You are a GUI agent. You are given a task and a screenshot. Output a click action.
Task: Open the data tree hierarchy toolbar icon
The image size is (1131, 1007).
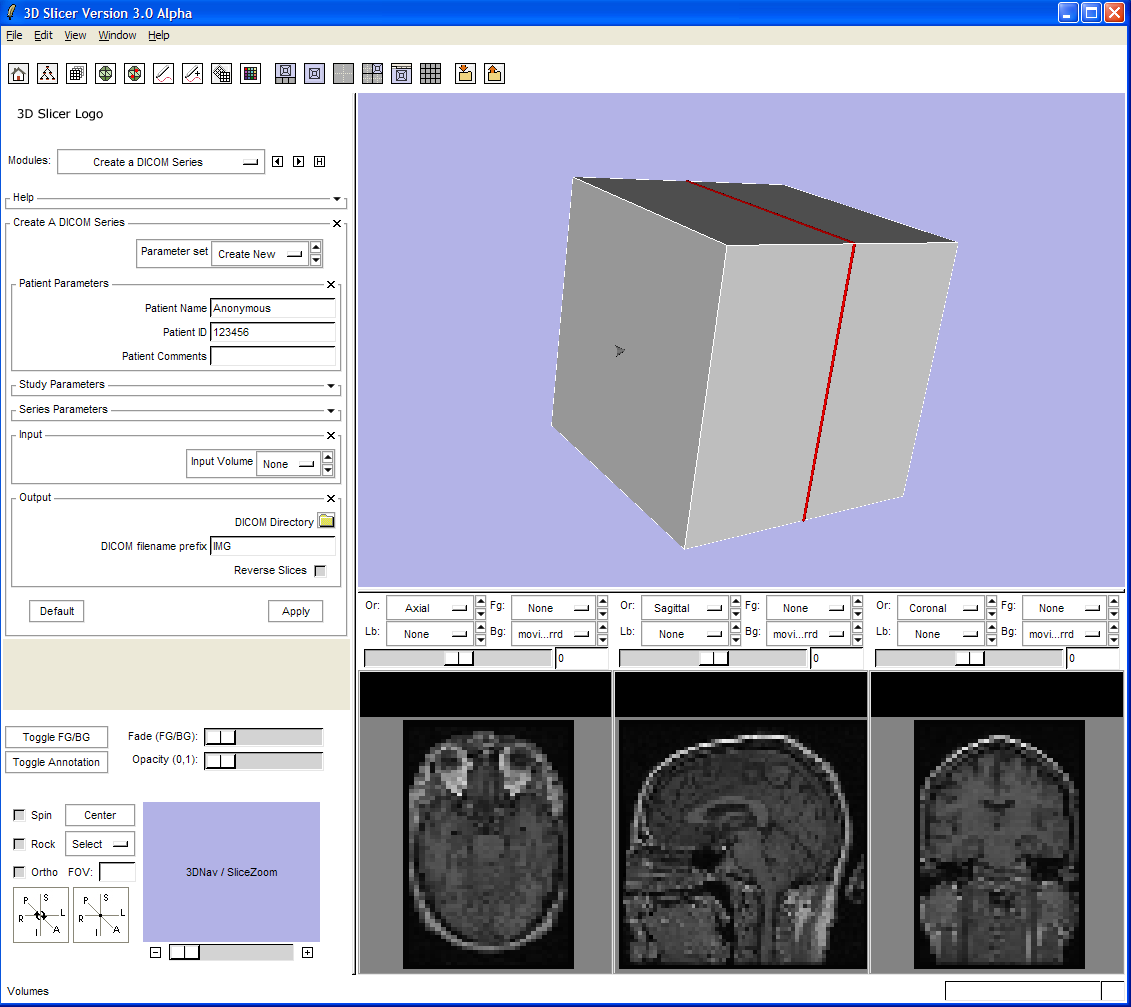[47, 73]
